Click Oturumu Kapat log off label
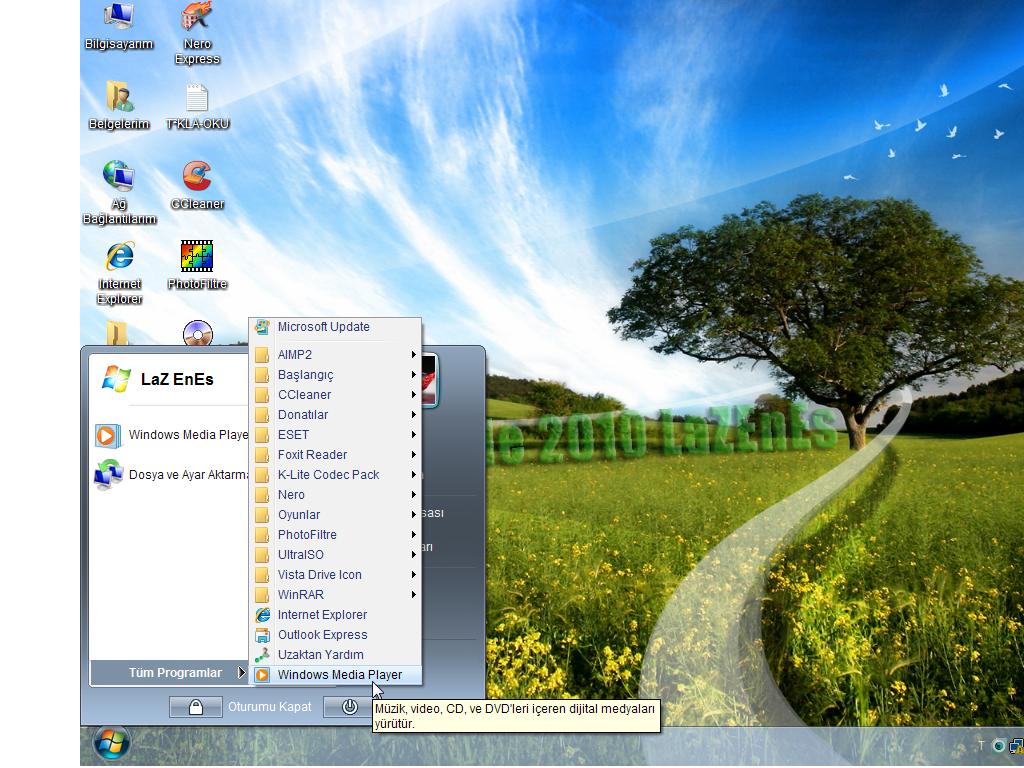The image size is (1024, 768). click(x=269, y=707)
